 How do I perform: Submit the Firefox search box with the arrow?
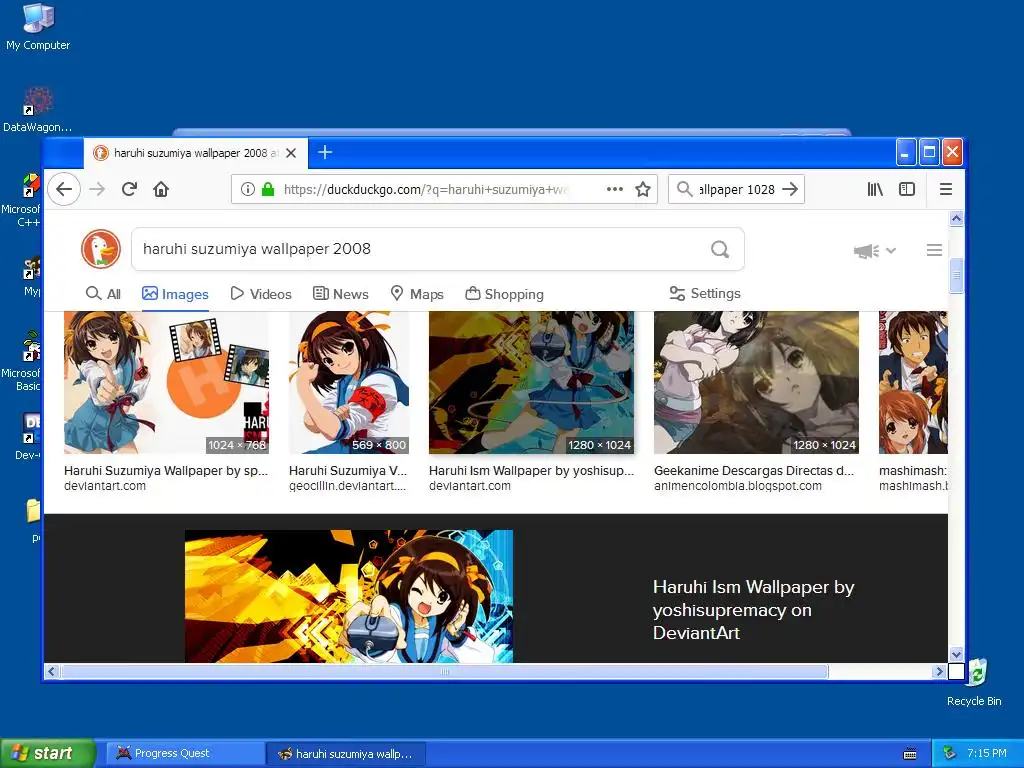790,189
